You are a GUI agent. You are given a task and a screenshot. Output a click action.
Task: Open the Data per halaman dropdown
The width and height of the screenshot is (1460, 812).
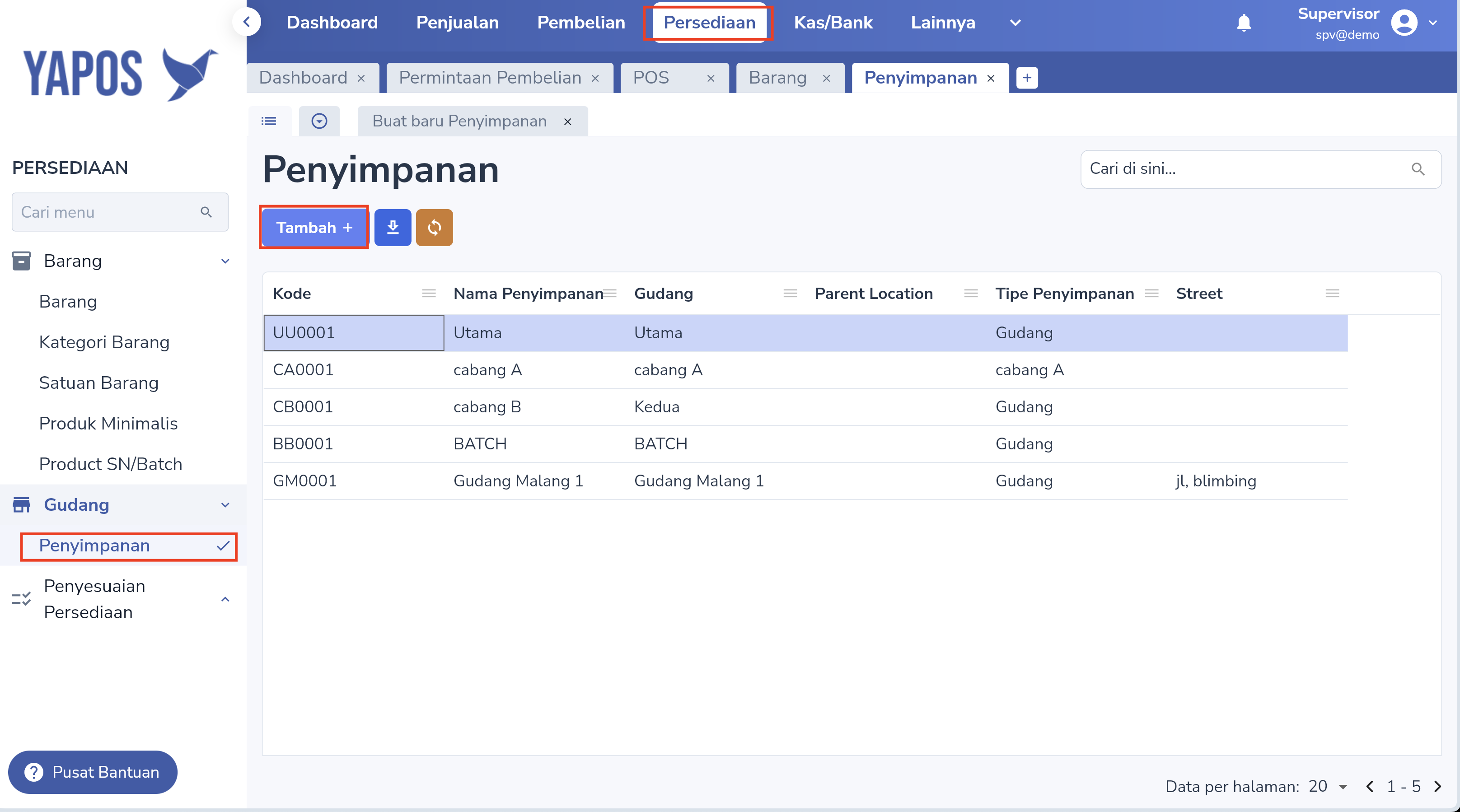(x=1328, y=786)
